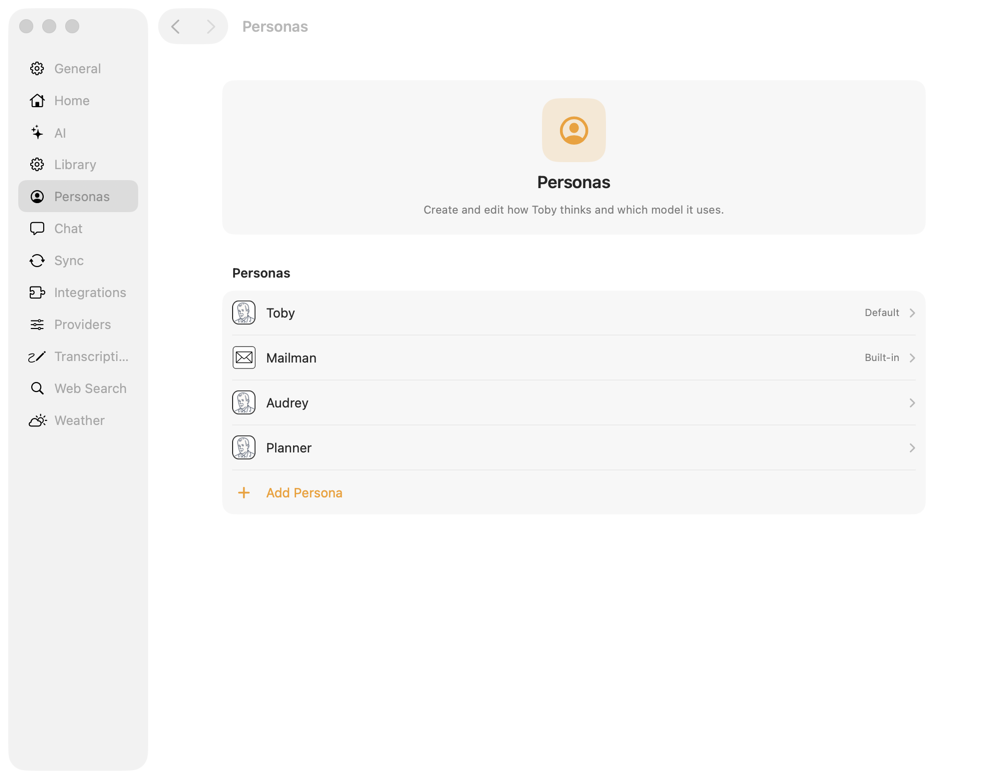The height and width of the screenshot is (779, 1000).
Task: Click Audrey's portrait avatar icon
Action: click(244, 403)
